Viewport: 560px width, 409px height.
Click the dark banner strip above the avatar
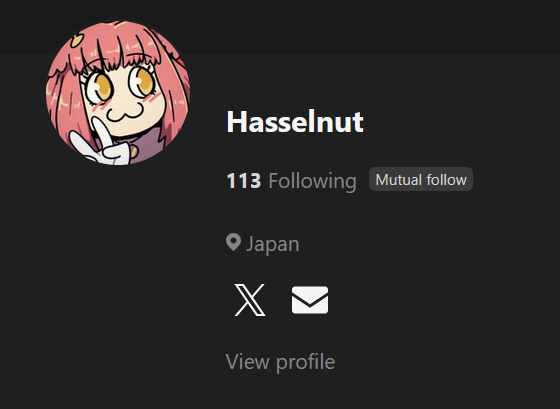357,27
